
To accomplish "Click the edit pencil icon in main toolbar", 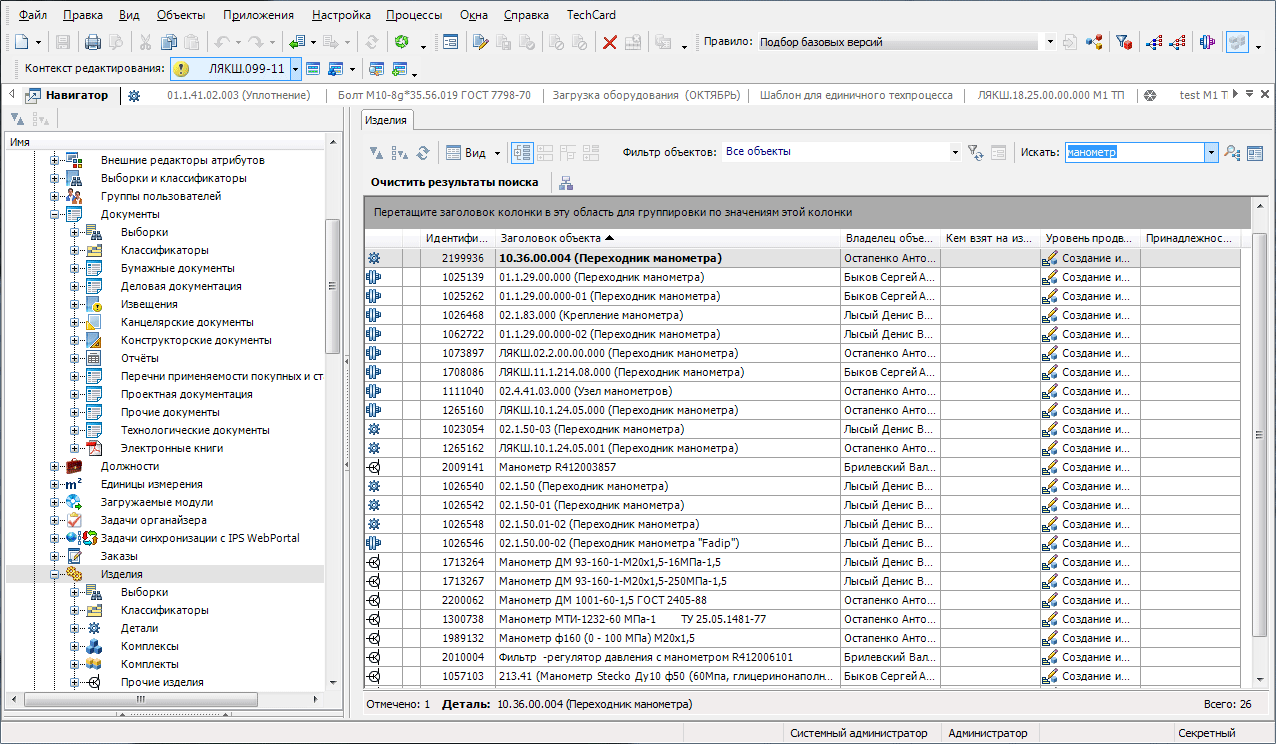I will 479,42.
